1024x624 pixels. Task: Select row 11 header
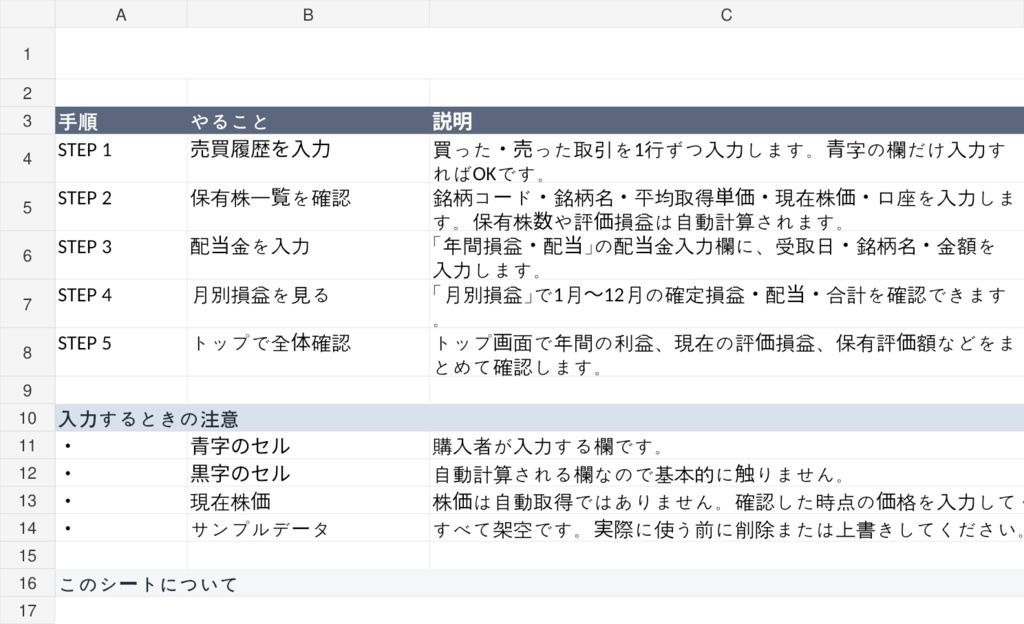(x=27, y=445)
